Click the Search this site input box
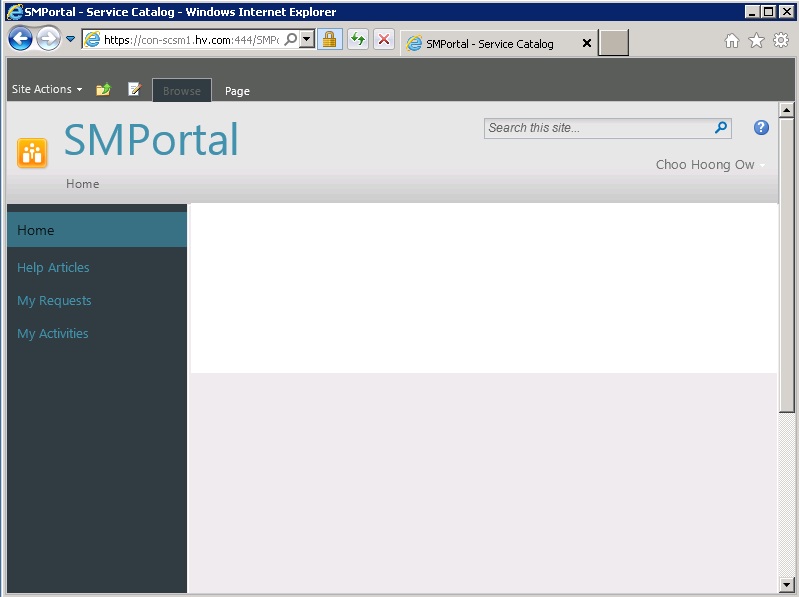Viewport: 799px width, 597px height. 599,128
